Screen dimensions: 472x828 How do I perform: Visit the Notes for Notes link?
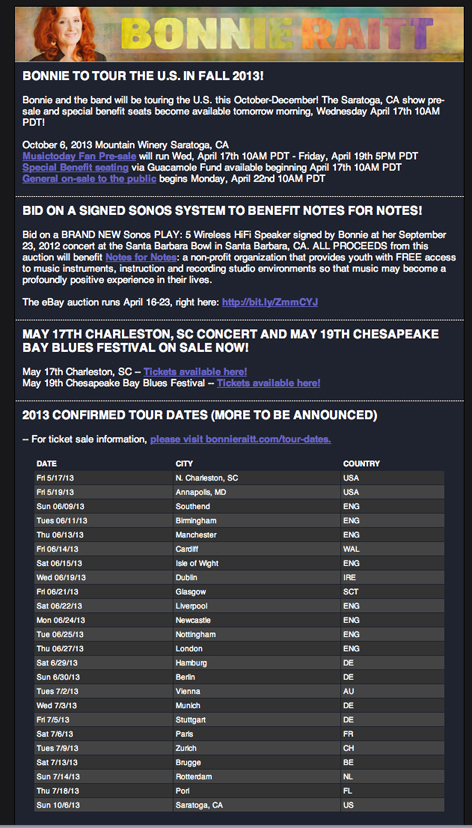click(x=140, y=258)
